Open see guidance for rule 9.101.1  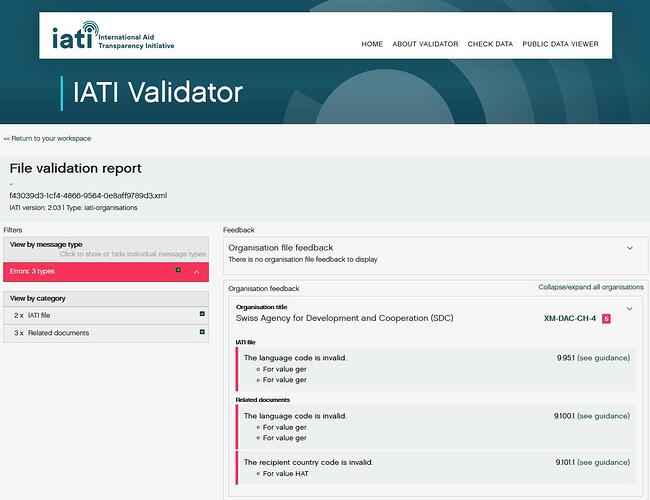click(x=603, y=462)
